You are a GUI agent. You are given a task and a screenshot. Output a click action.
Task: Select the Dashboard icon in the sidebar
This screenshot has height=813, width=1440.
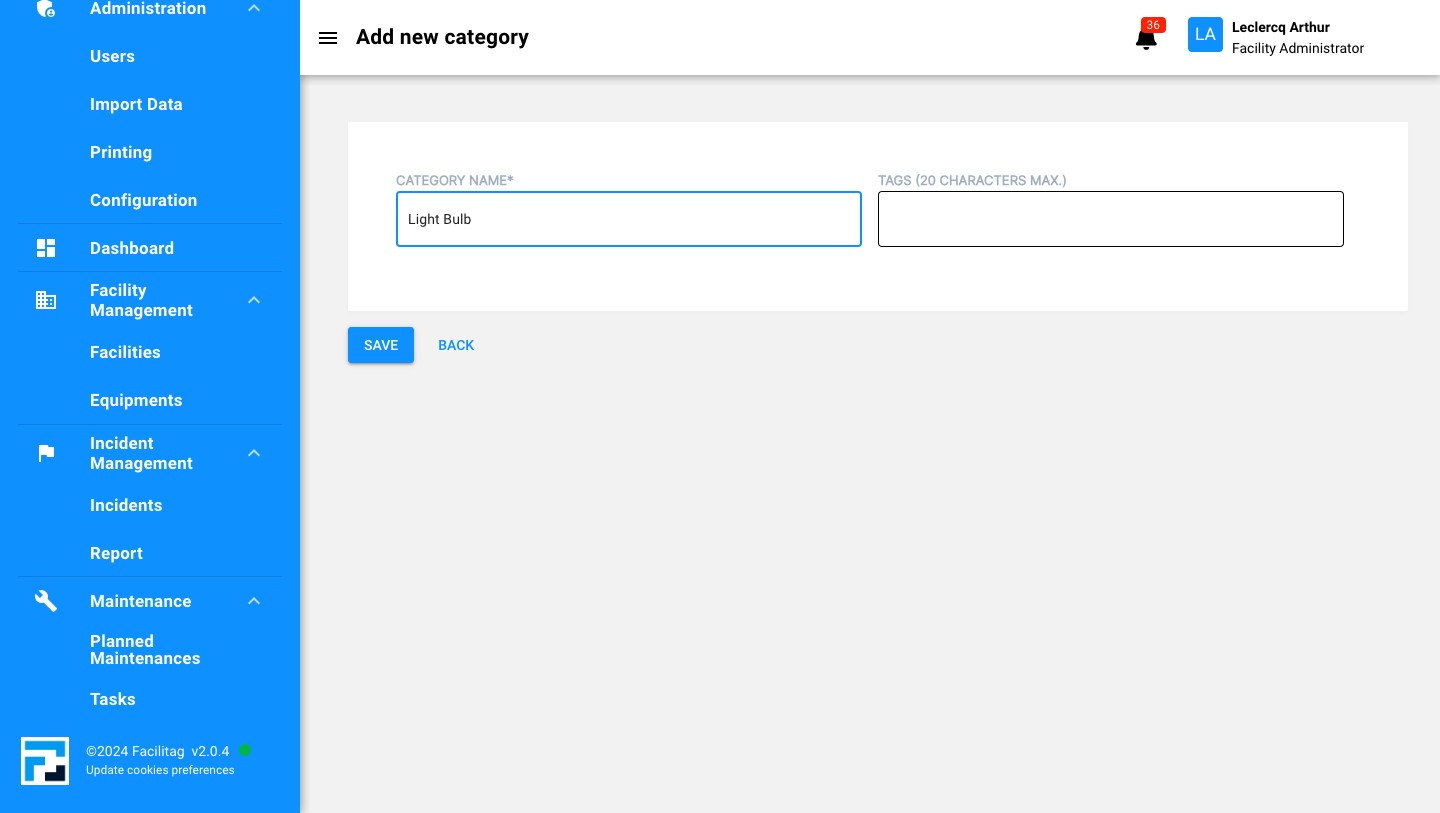46,248
